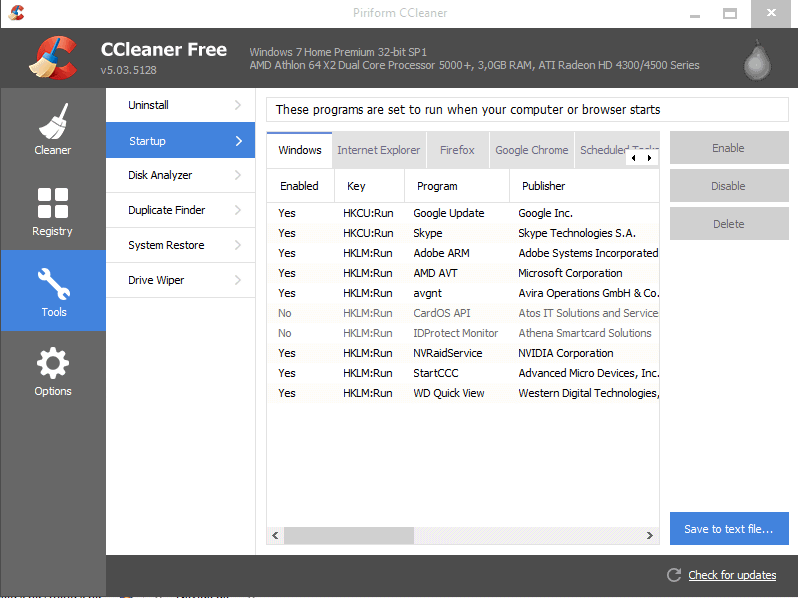Image resolution: width=798 pixels, height=598 pixels.
Task: Click chevron next to Drive Wiper
Action: click(238, 280)
